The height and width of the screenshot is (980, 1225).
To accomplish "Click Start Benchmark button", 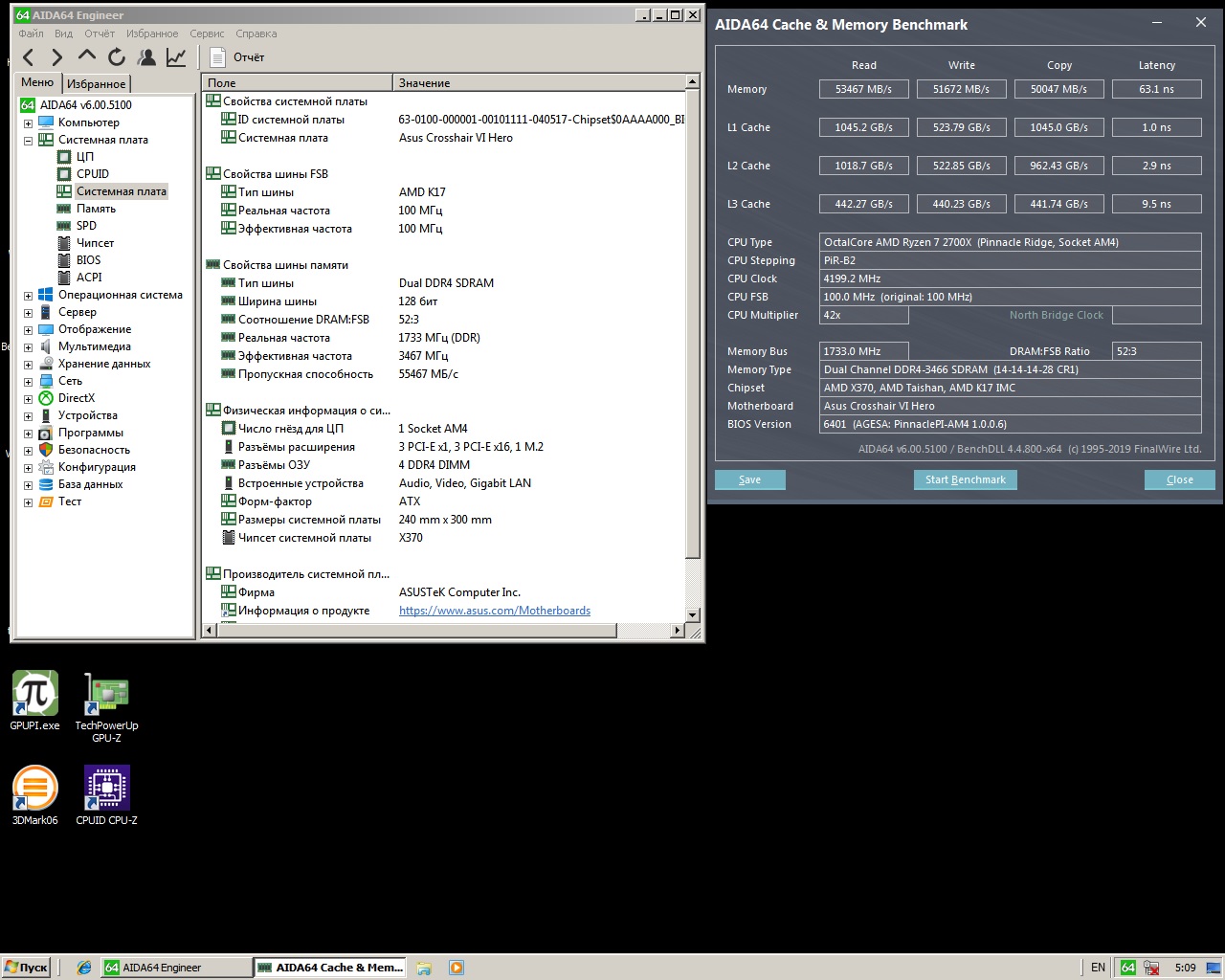I will coord(966,479).
